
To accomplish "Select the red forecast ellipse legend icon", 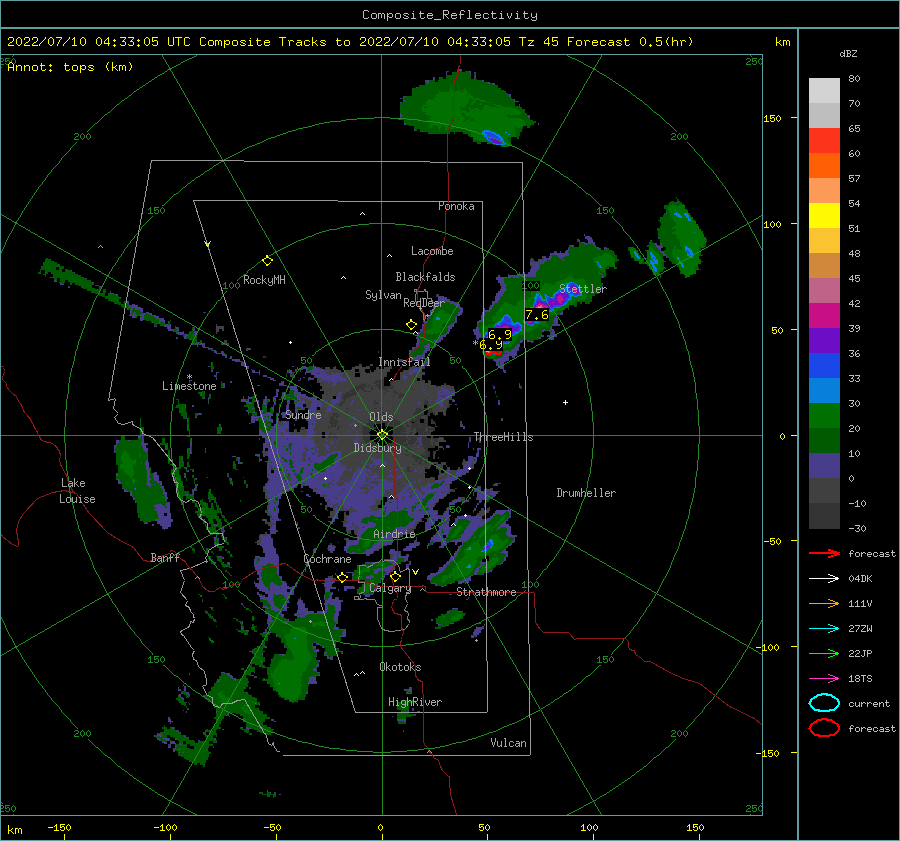I will click(824, 728).
